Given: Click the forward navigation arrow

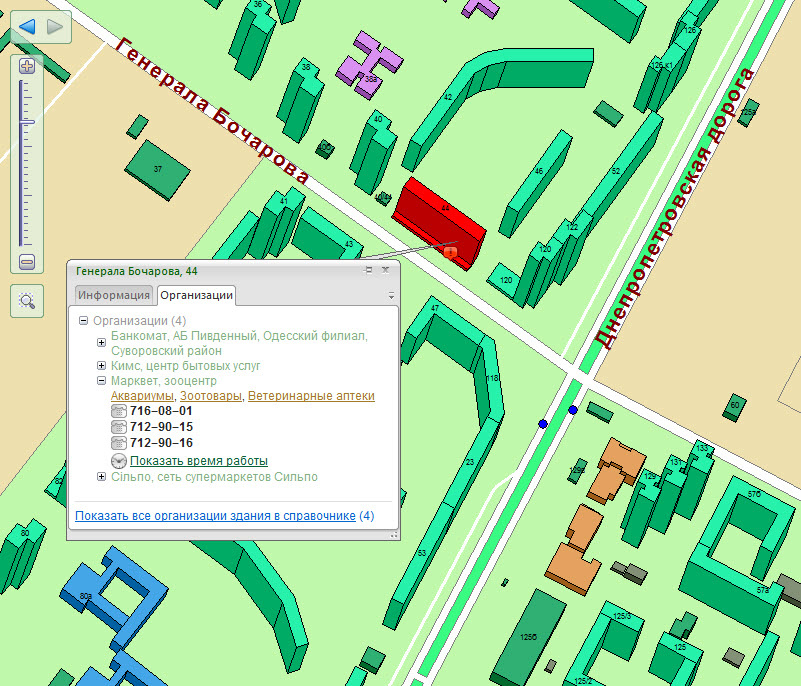Looking at the screenshot, I should pyautogui.click(x=55, y=26).
